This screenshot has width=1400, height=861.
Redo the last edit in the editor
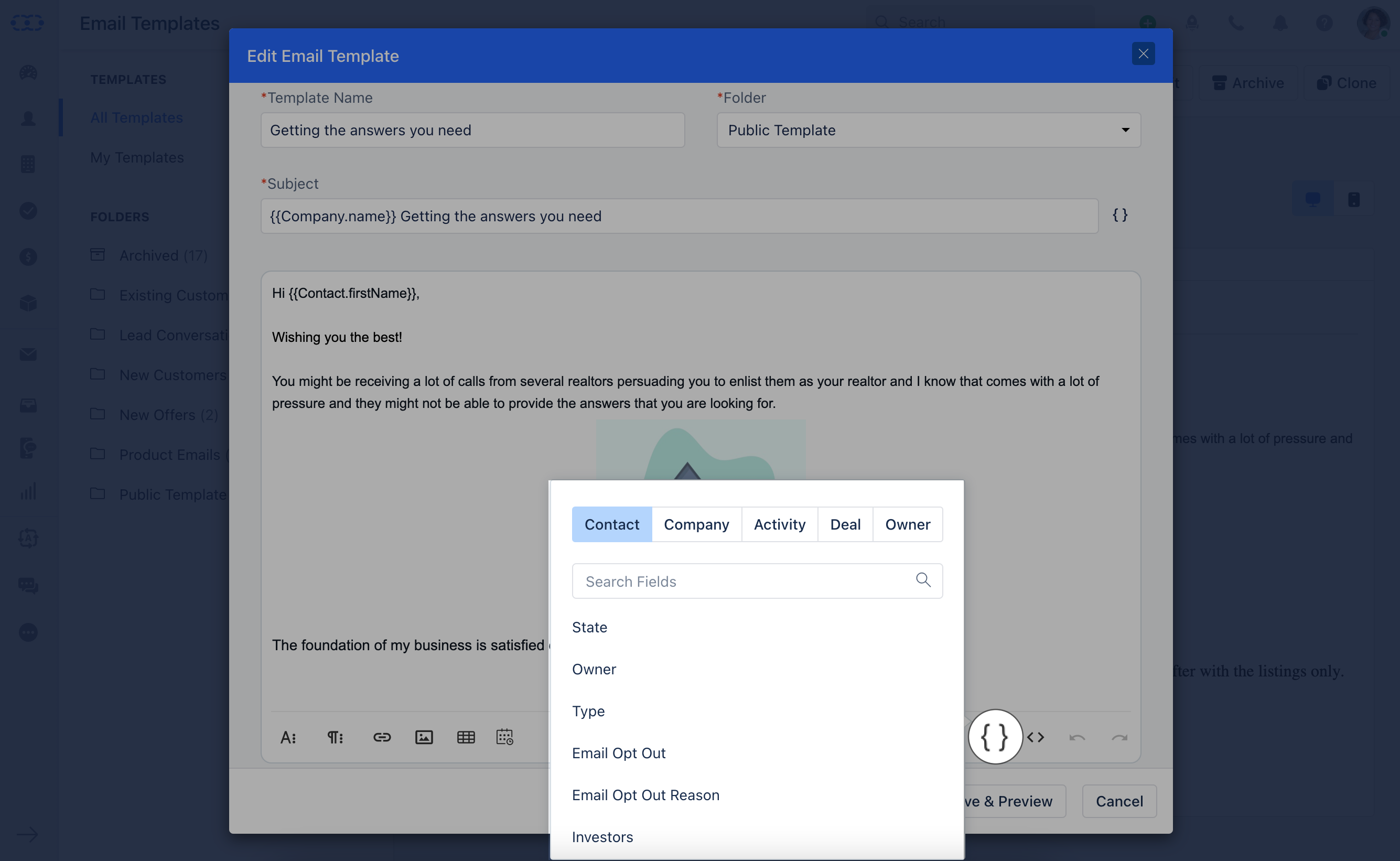pyautogui.click(x=1119, y=737)
